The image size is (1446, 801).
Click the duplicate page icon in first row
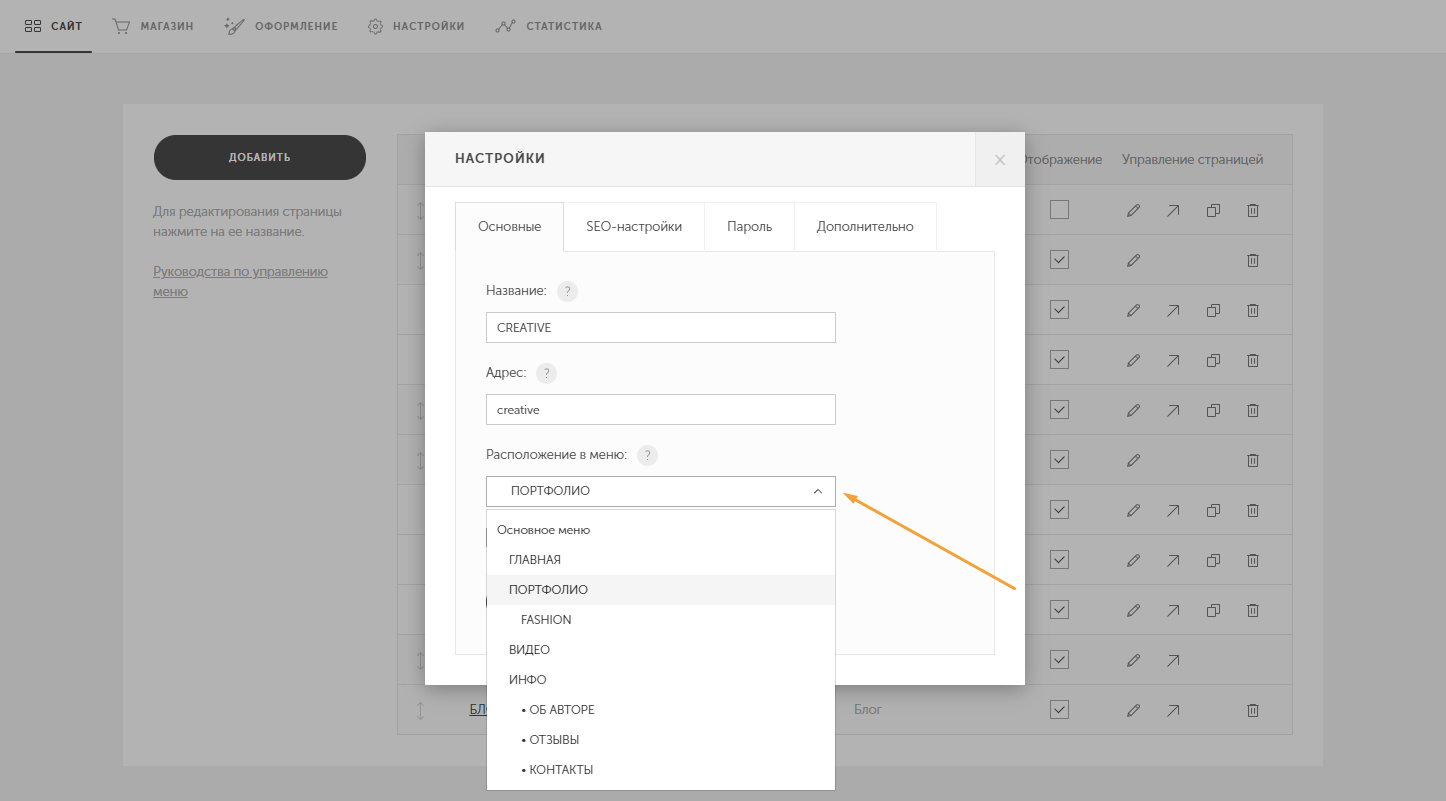(1213, 211)
